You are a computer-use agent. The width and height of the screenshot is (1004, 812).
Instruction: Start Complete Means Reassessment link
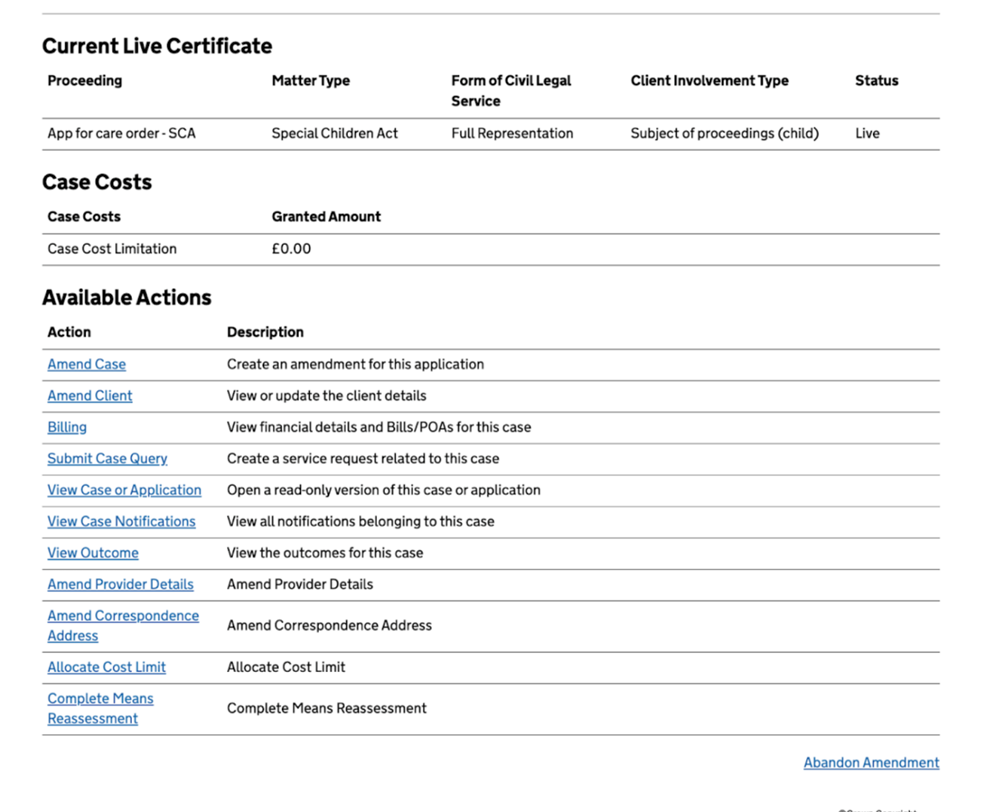tap(100, 699)
